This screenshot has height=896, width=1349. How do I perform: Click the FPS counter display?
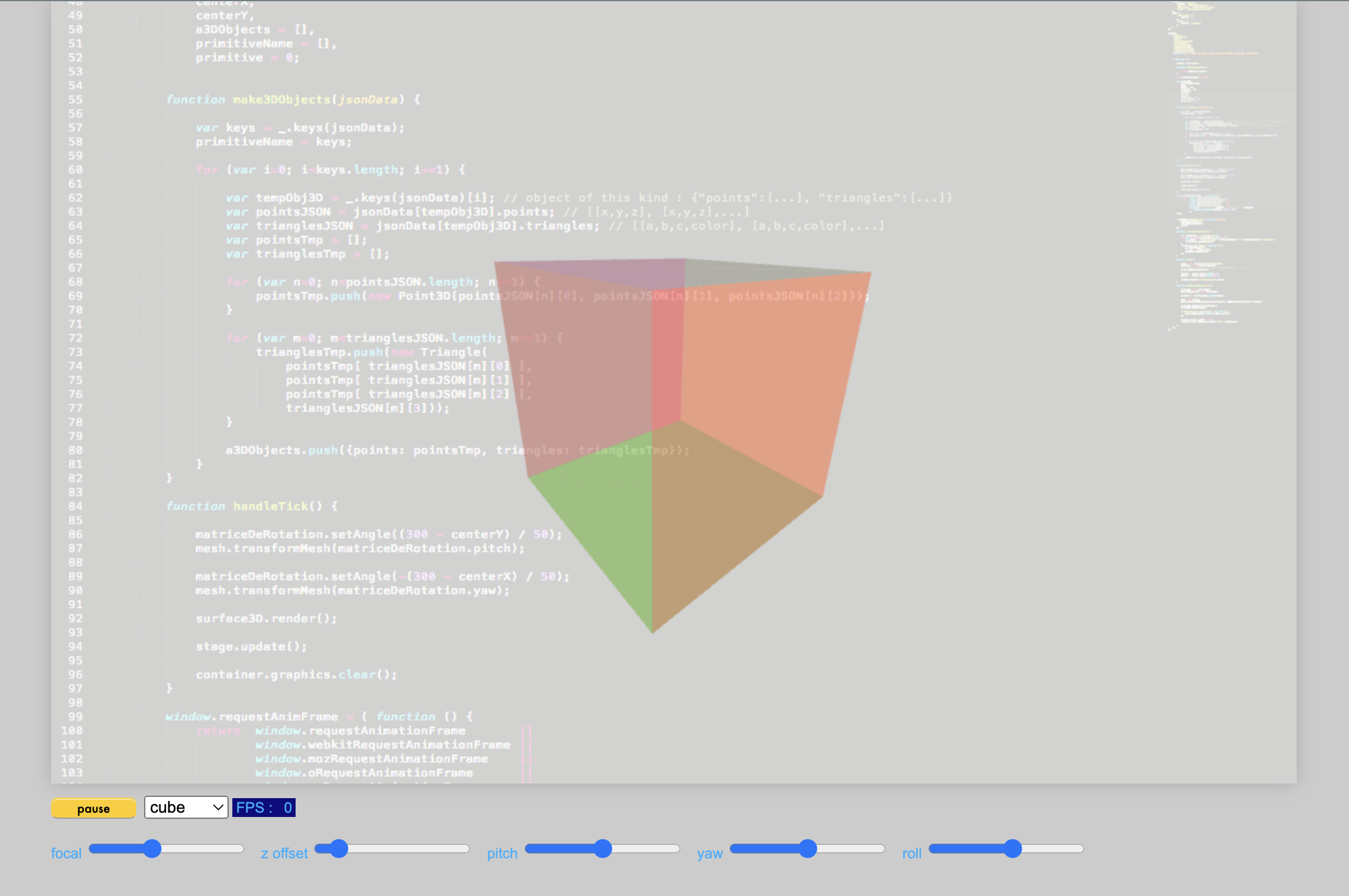coord(264,807)
